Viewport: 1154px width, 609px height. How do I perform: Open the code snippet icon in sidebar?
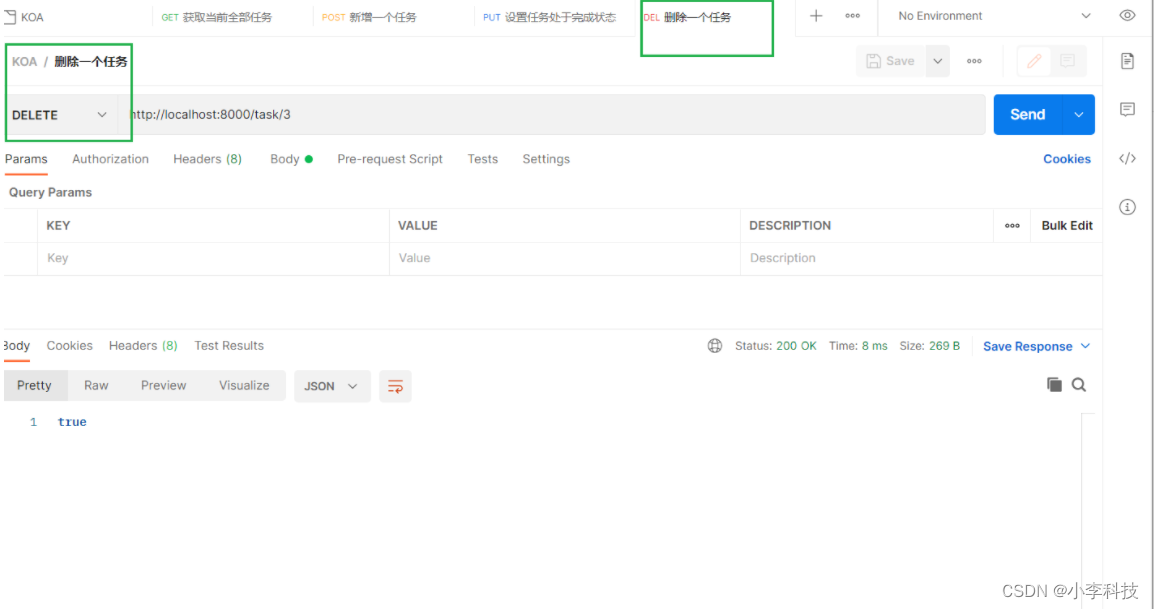1127,158
